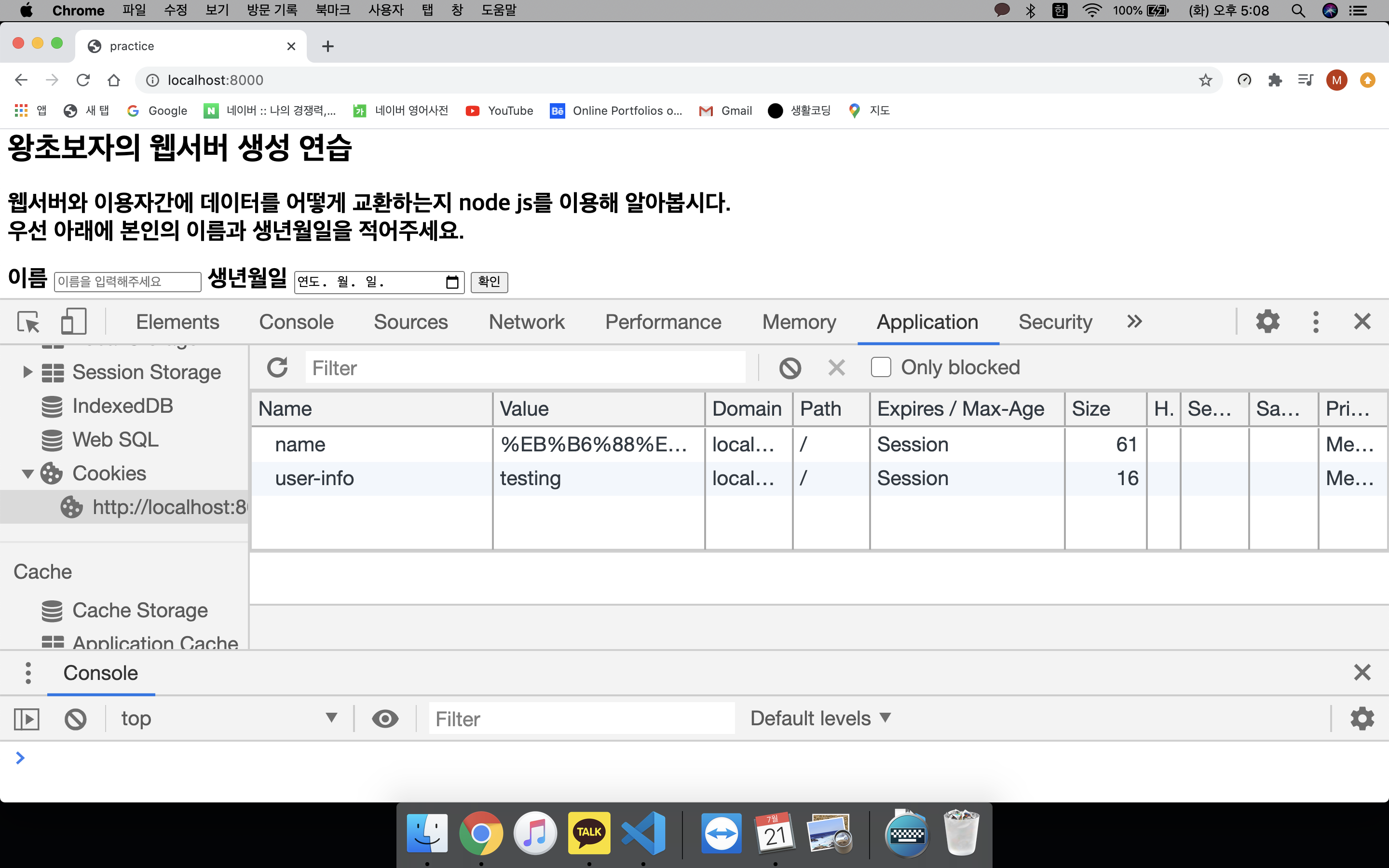Open Visual Studio Code from the dock

(643, 832)
